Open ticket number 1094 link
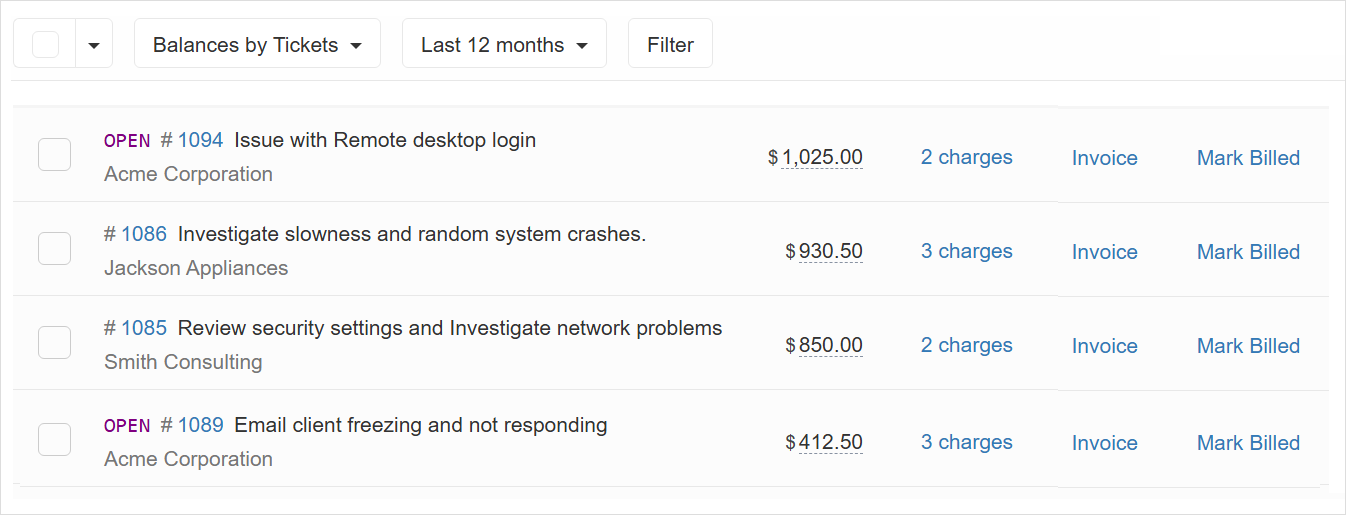Screen dimensions: 1346x515 click(200, 140)
